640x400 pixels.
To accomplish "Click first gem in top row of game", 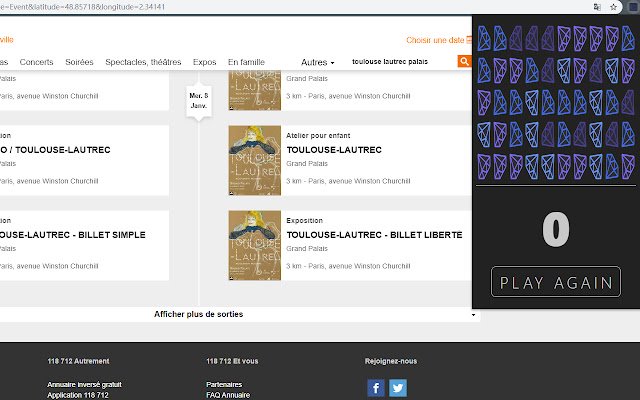I will (484, 38).
